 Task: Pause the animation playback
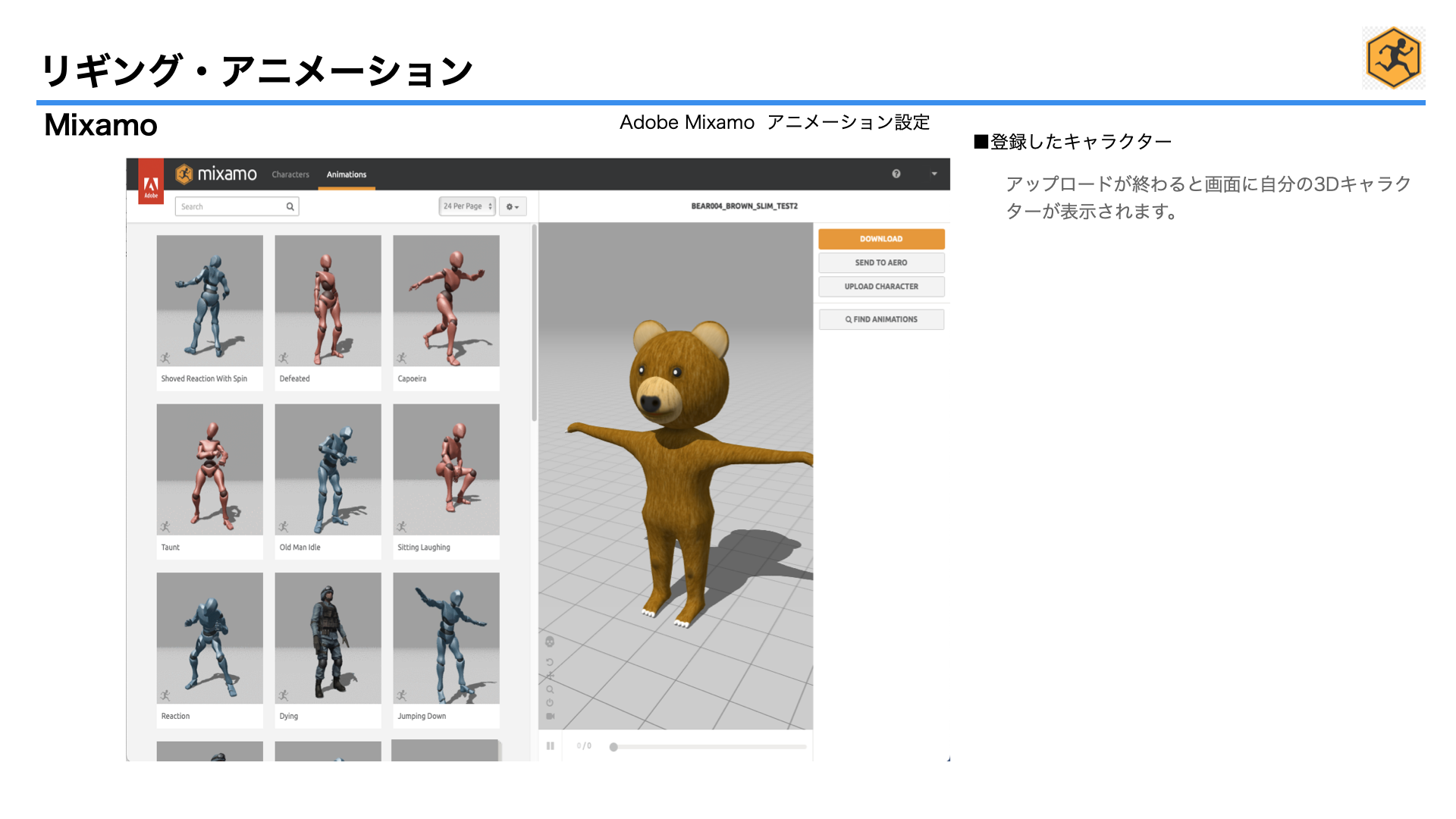[x=551, y=746]
